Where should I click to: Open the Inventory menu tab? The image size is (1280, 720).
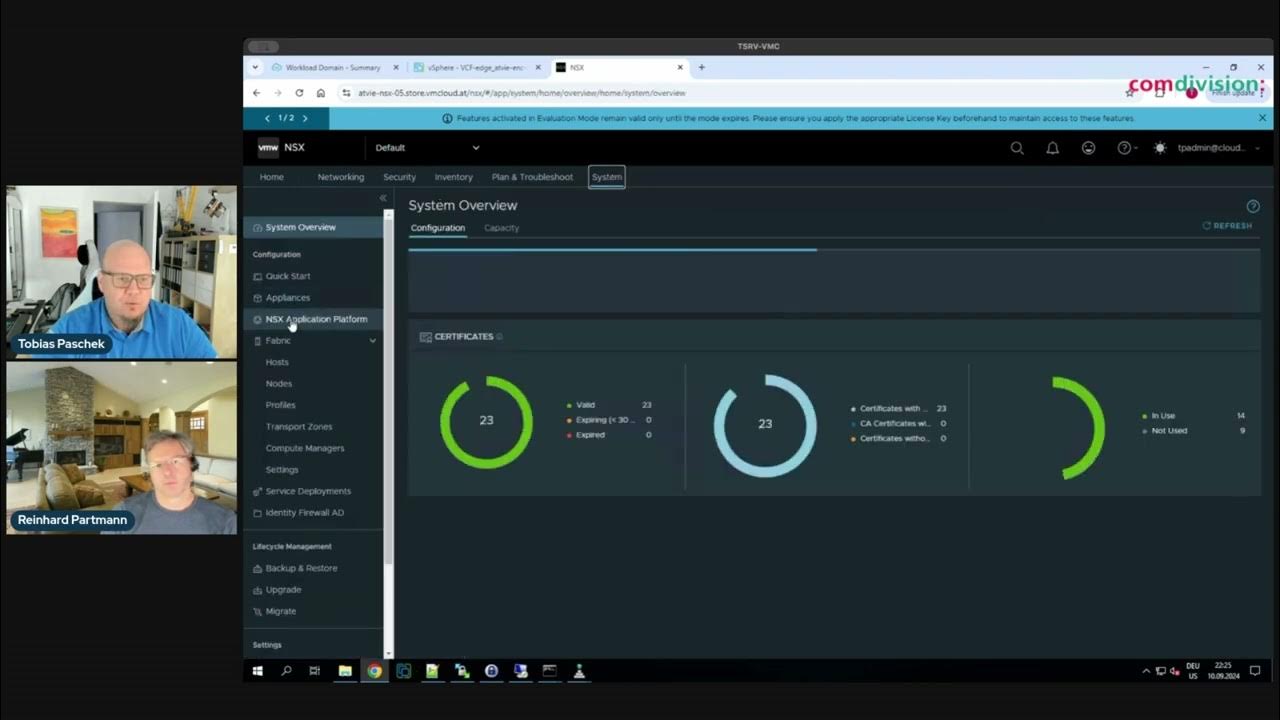454,177
